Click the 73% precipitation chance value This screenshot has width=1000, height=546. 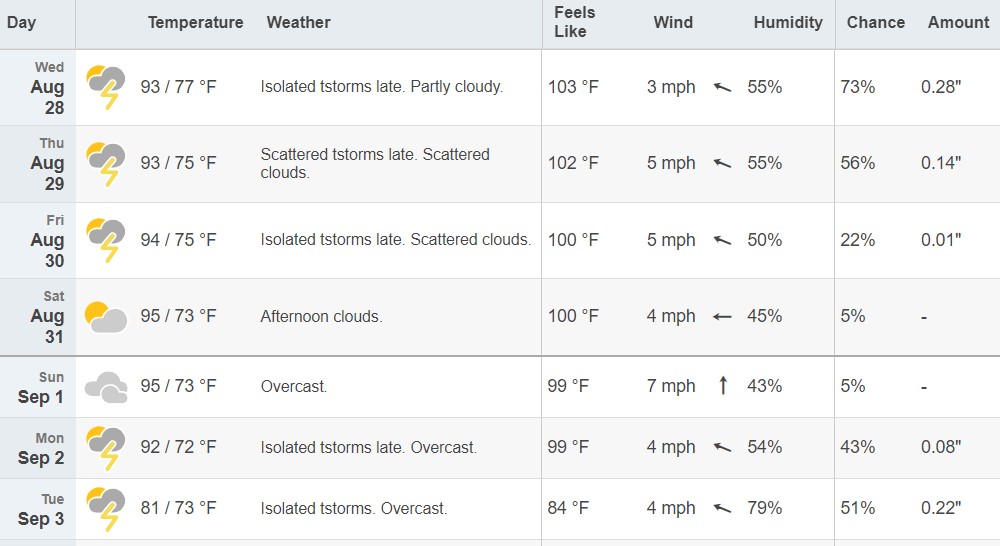coord(857,87)
